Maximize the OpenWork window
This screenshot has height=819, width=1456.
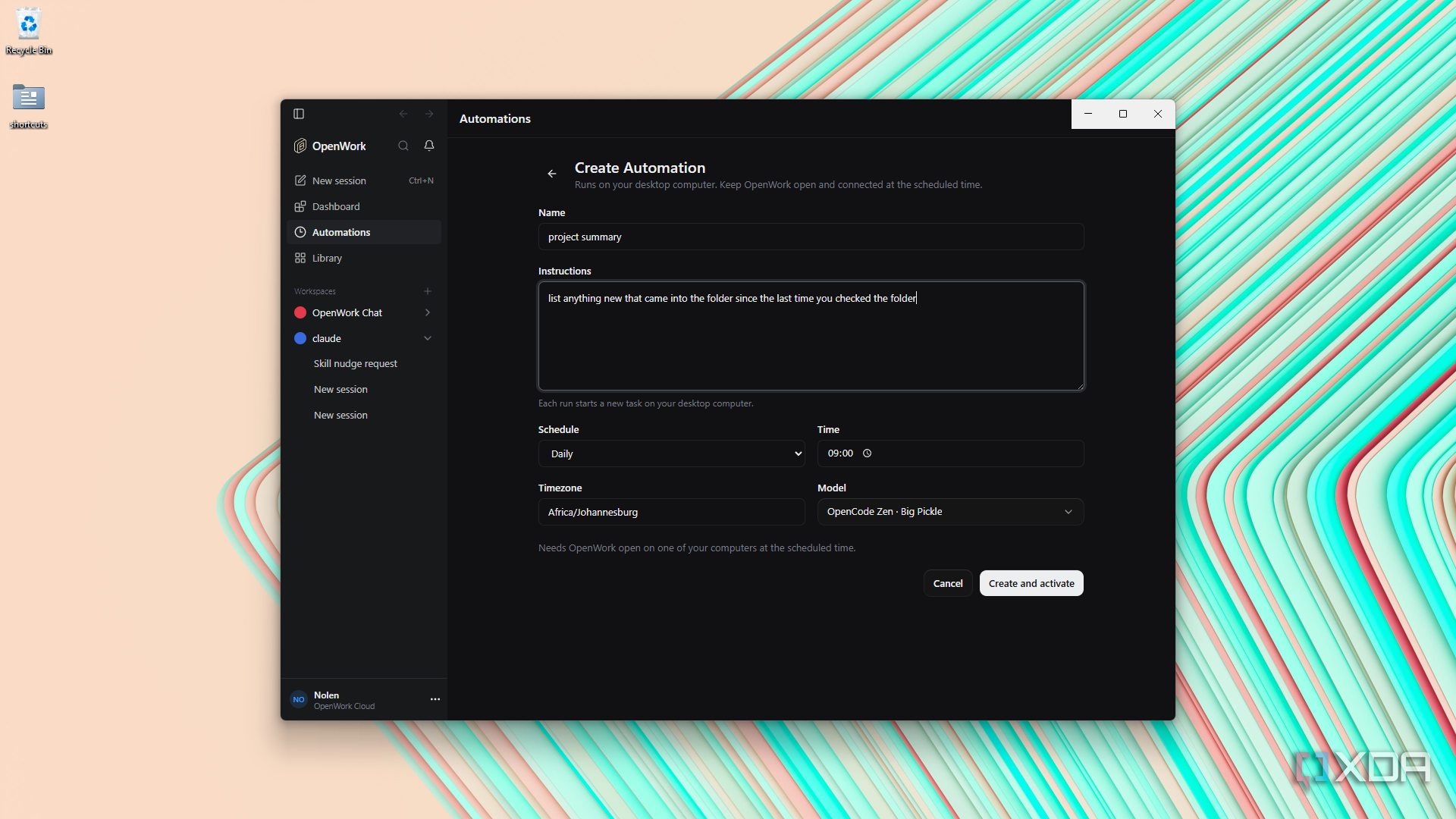(1123, 114)
